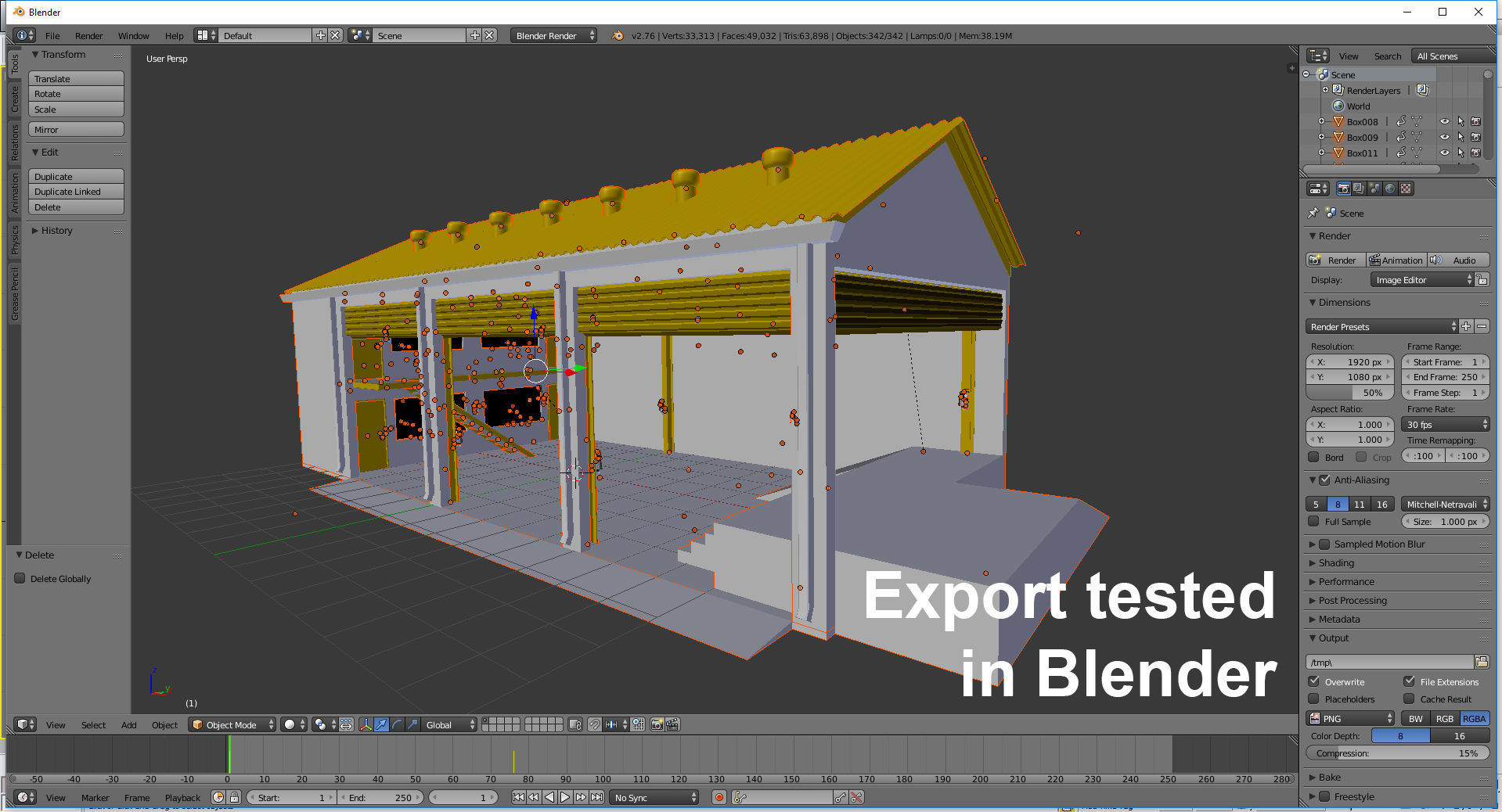Click the use preview range clock icon
Image resolution: width=1502 pixels, height=812 pixels.
pos(218,797)
